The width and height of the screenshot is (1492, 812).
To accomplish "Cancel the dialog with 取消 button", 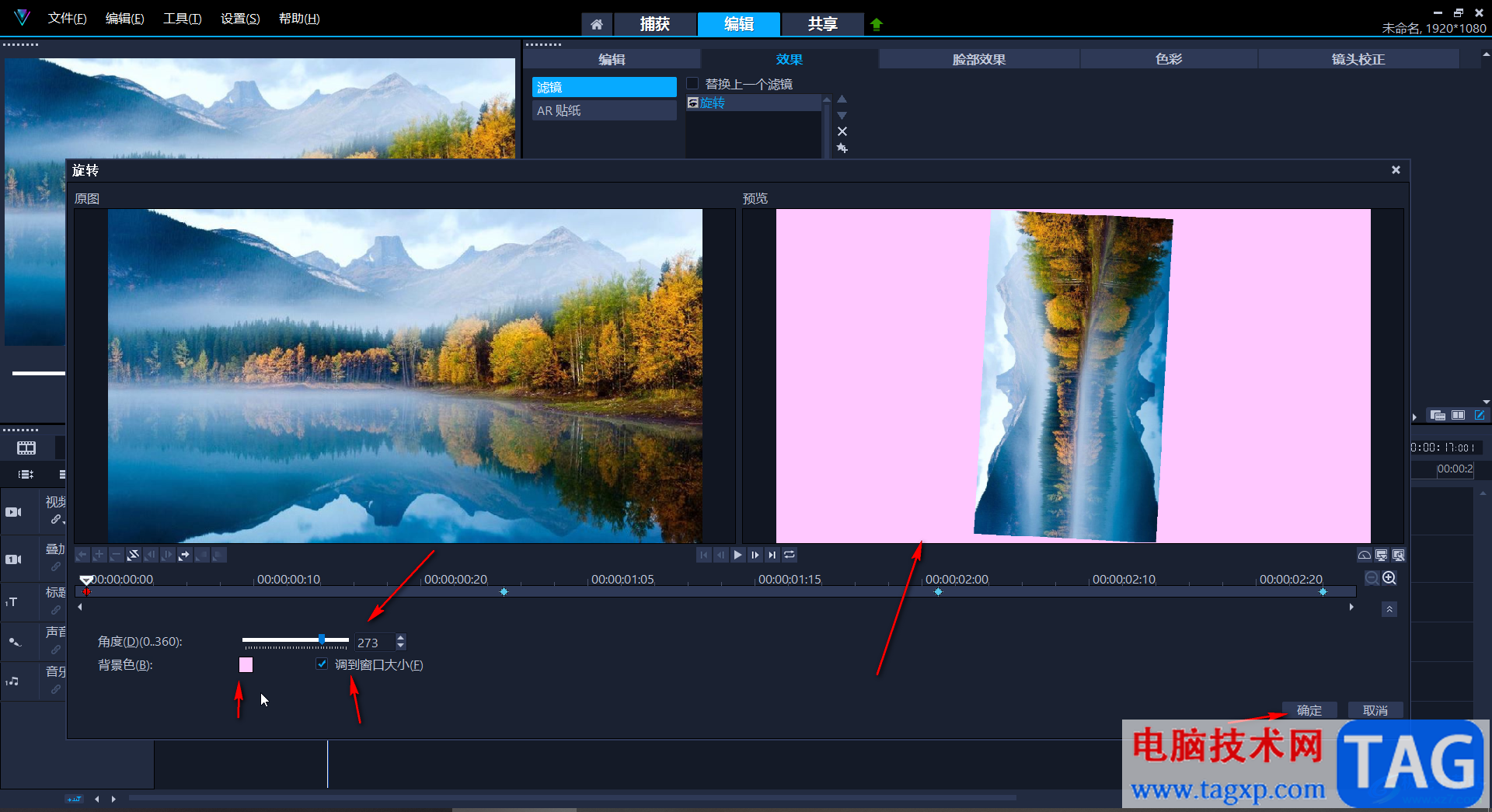I will coord(1375,710).
